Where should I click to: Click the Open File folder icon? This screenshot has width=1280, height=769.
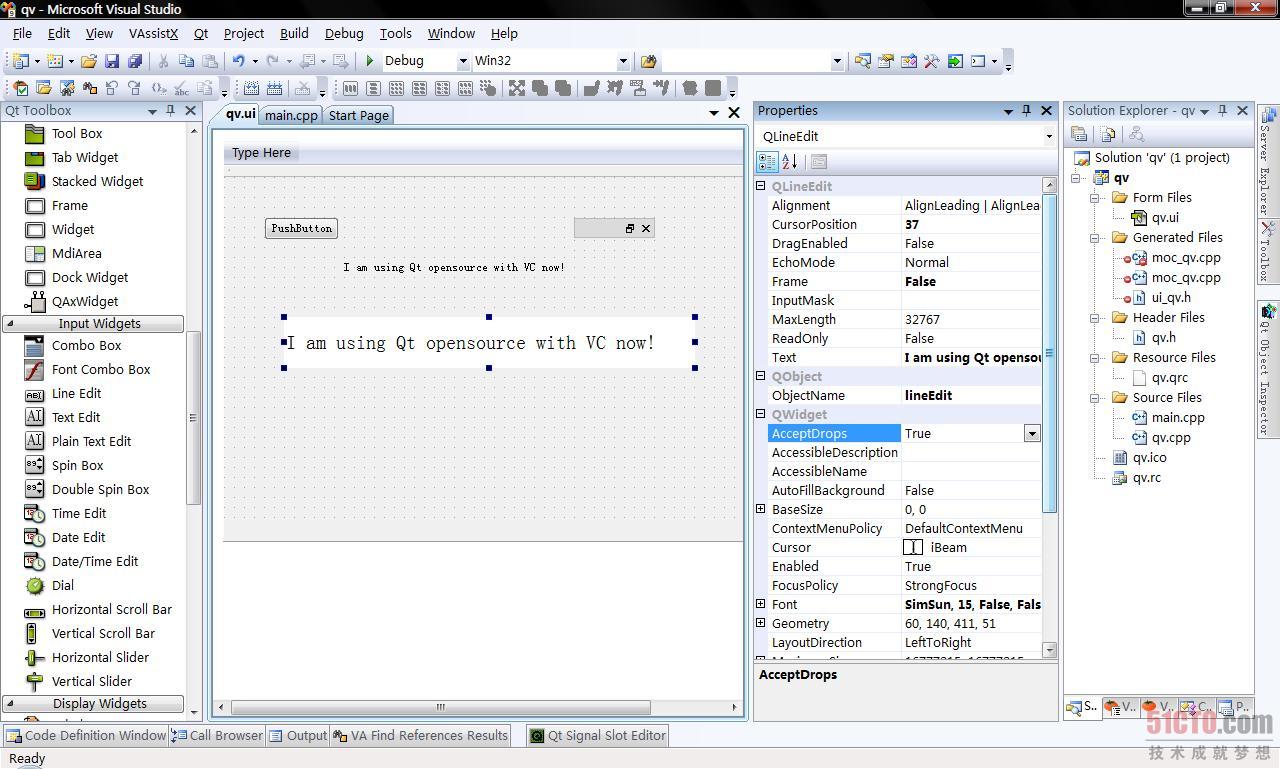pos(89,61)
